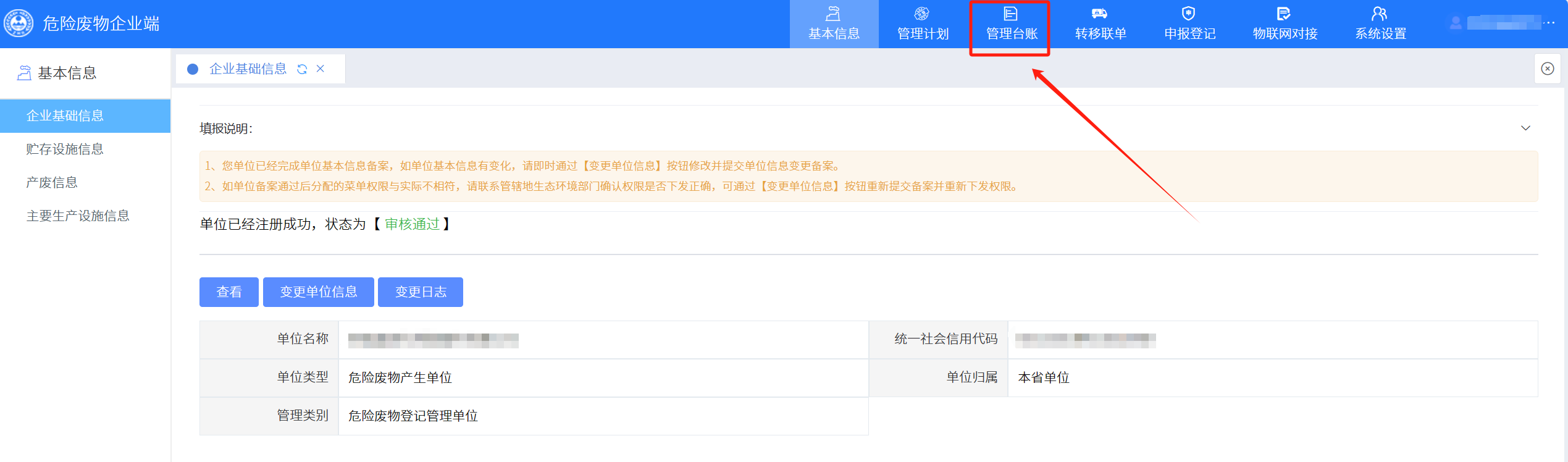Open the 管理计划 top navigation tab
Viewport: 1568px width, 462px height.
(923, 24)
